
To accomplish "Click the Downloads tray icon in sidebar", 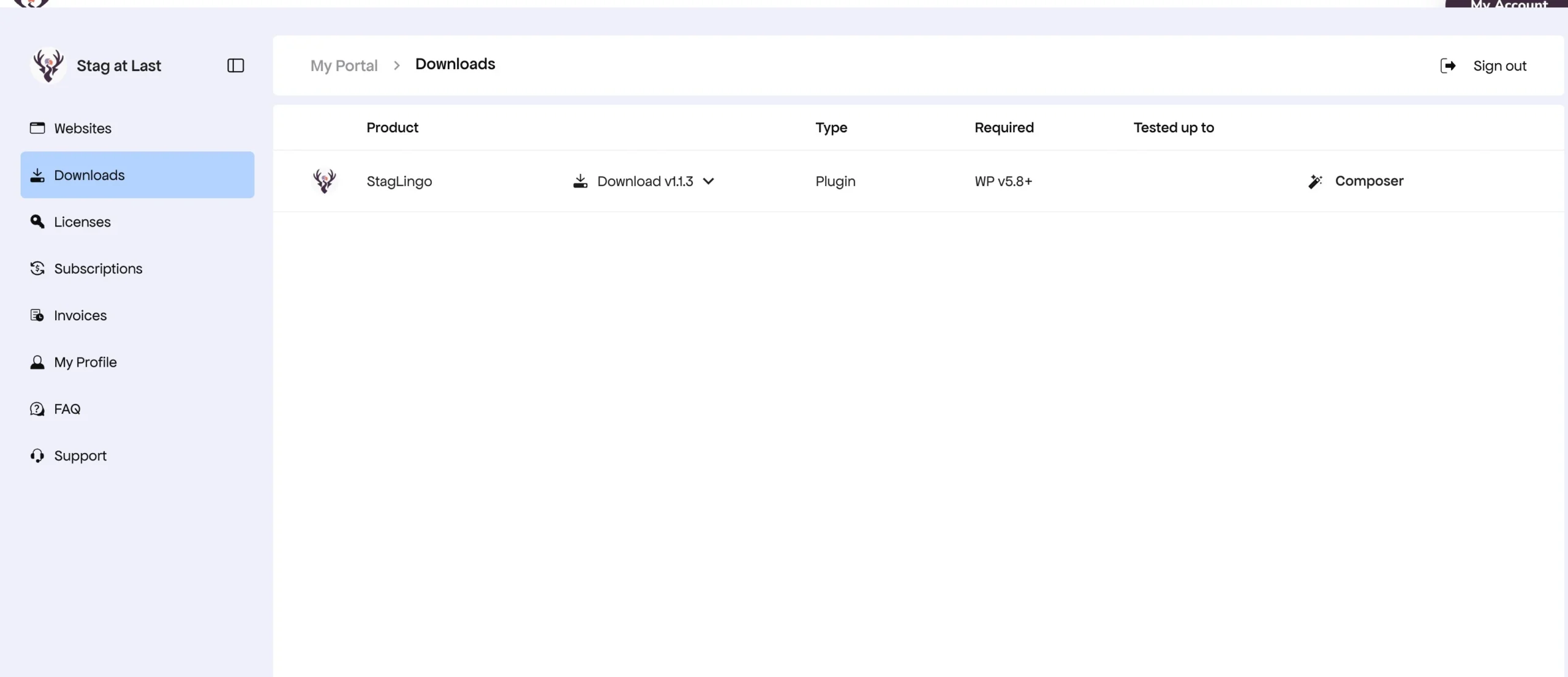I will [37, 175].
